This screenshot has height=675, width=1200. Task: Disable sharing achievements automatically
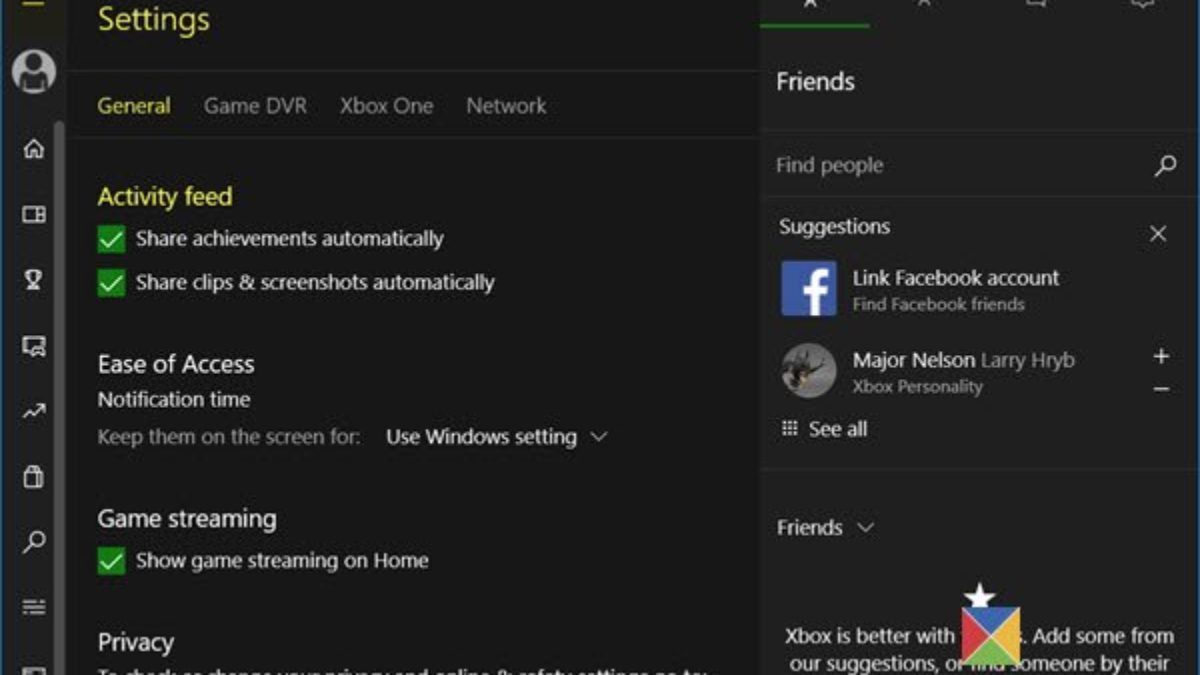110,239
